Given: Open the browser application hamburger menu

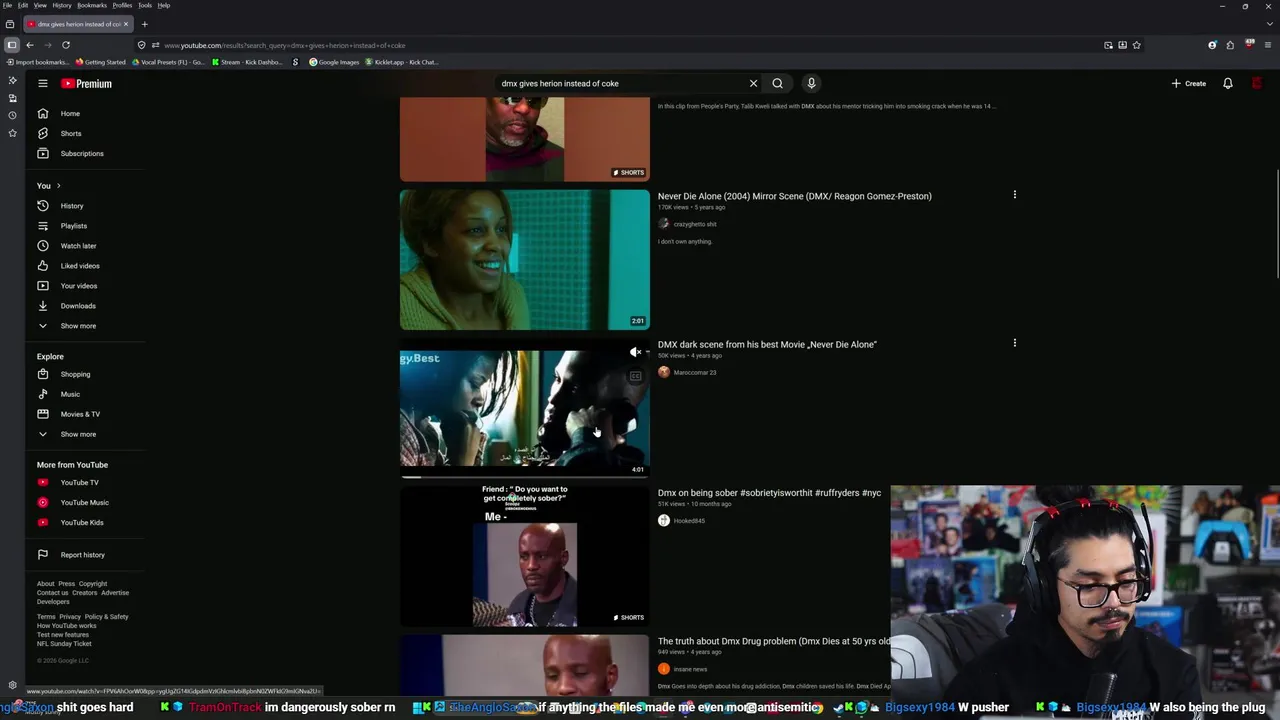Looking at the screenshot, I should pyautogui.click(x=1268, y=45).
